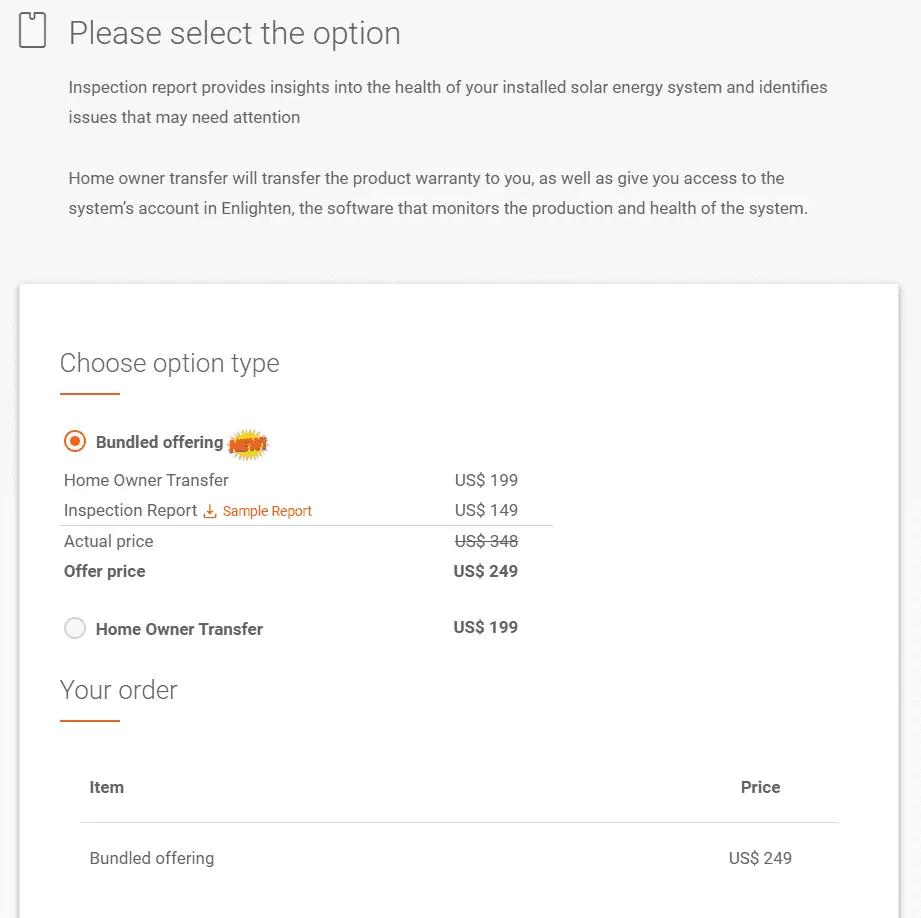Click the Please select the option title
Viewport: 921px width, 918px height.
[235, 33]
